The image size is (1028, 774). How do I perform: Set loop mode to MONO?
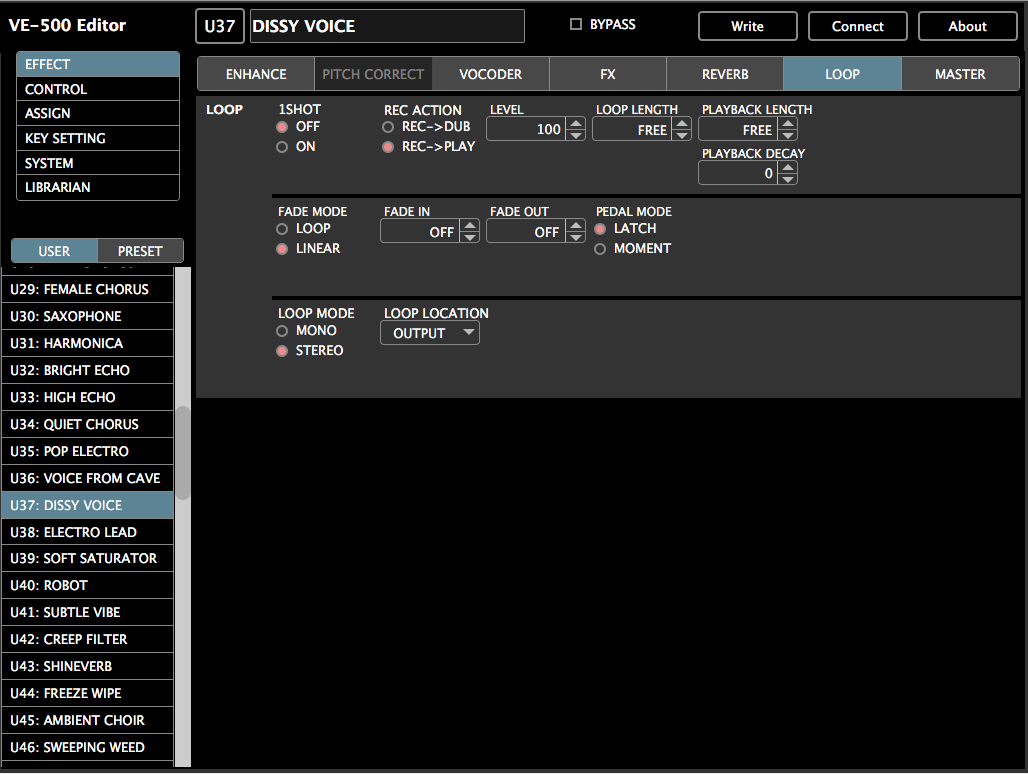(x=283, y=331)
